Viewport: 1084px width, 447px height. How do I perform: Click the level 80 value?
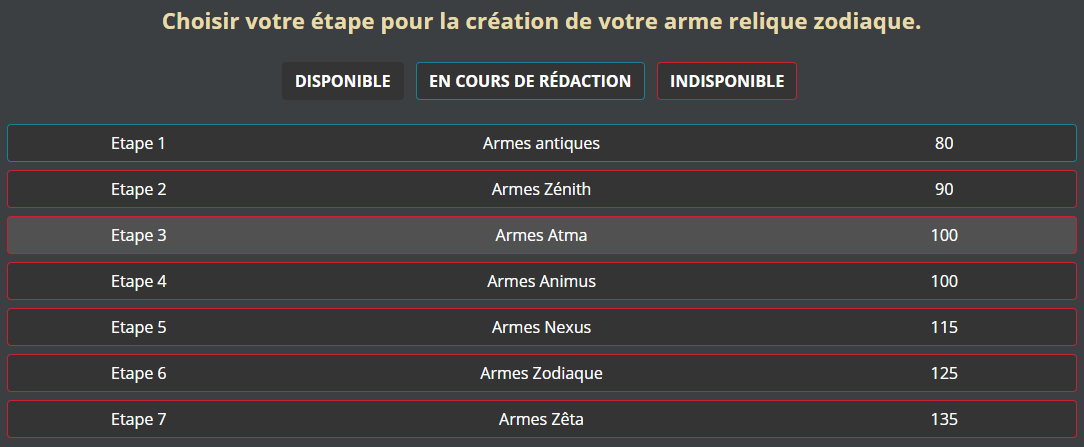(944, 143)
